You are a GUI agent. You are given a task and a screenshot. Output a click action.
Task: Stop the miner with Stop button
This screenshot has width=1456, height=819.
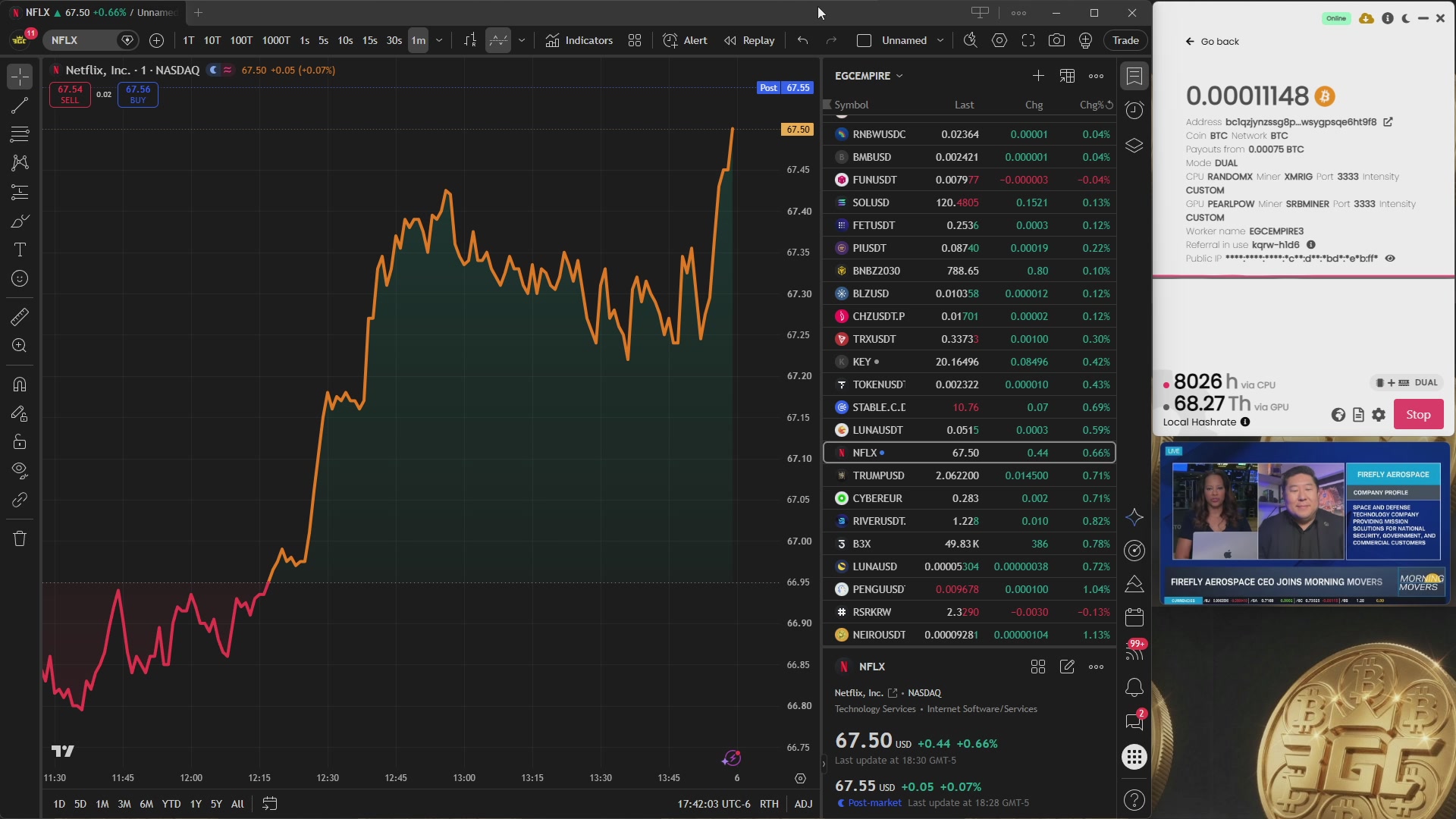click(x=1418, y=414)
